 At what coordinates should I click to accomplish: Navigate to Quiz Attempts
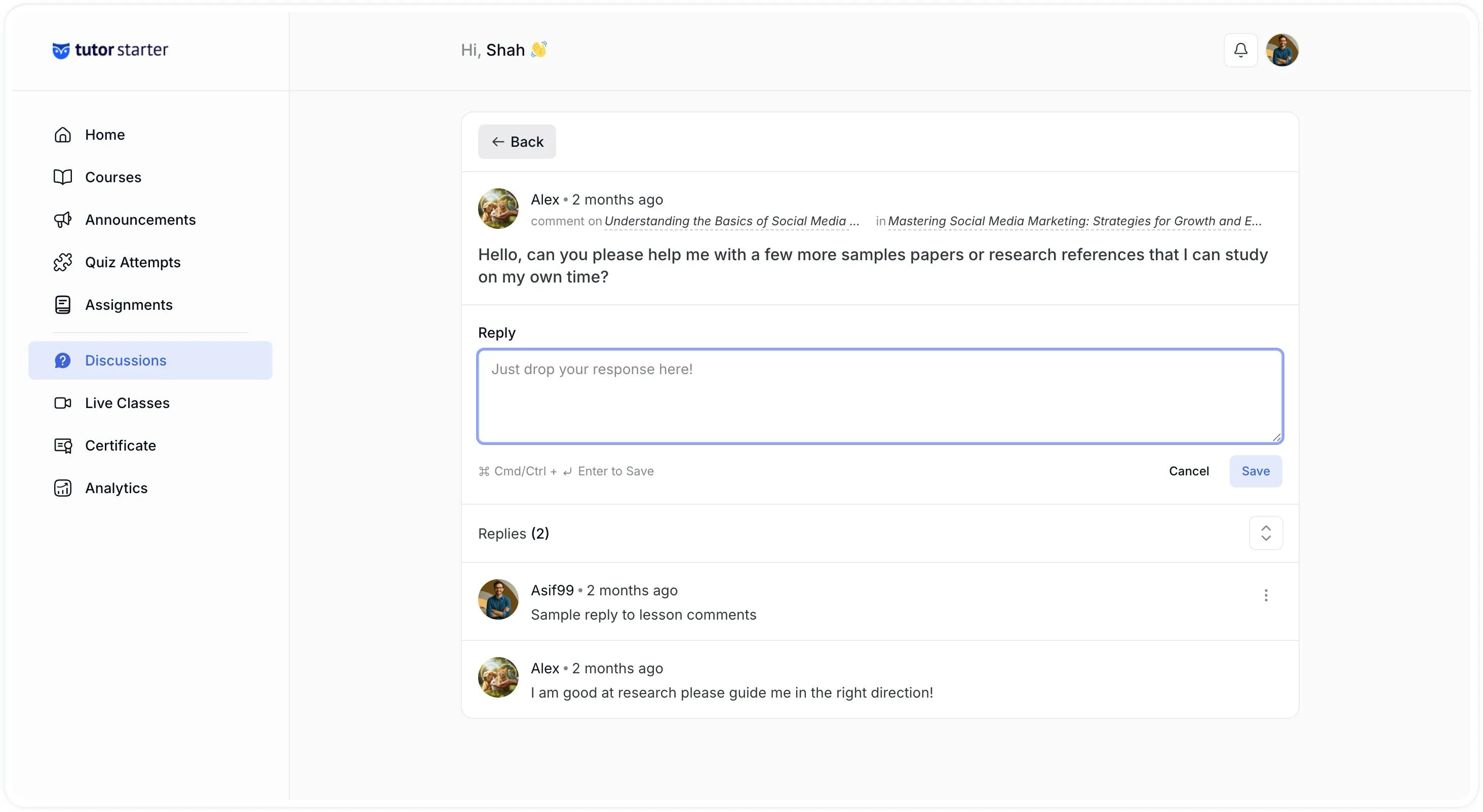tap(150, 262)
